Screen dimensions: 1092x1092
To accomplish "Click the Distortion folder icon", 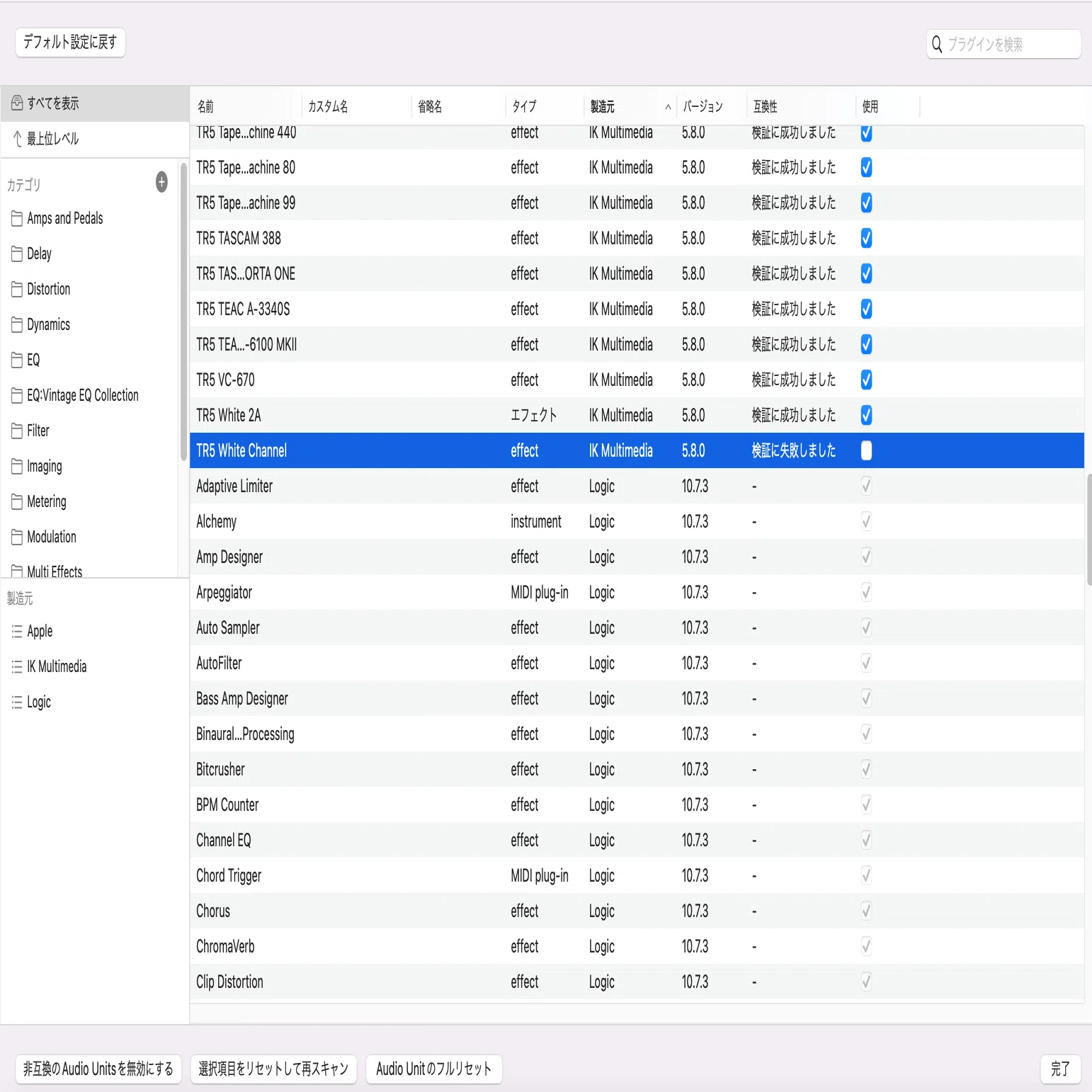I will point(17,290).
